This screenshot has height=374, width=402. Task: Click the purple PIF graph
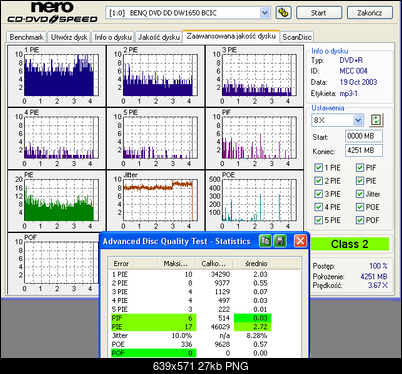click(254, 138)
